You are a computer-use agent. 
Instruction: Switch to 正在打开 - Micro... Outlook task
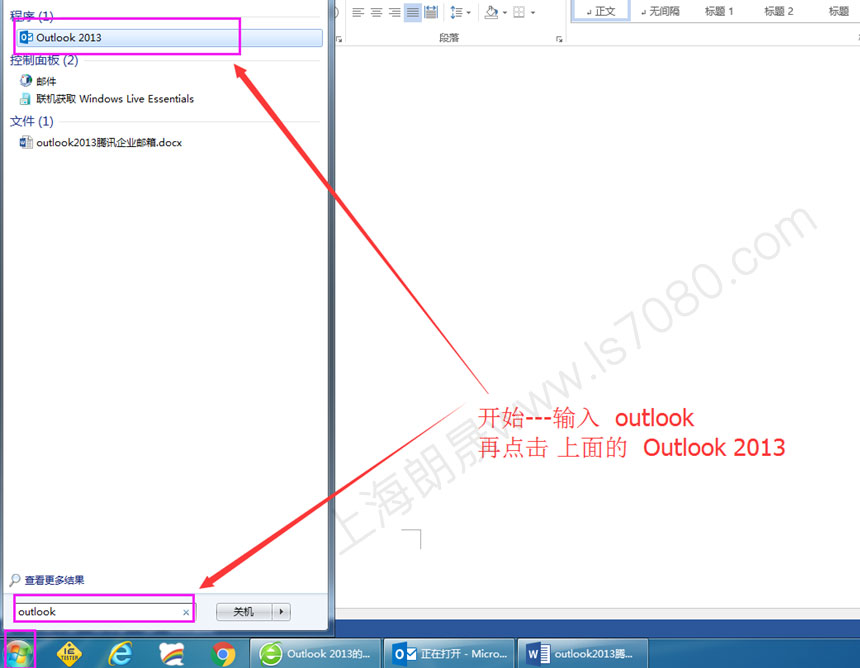449,654
